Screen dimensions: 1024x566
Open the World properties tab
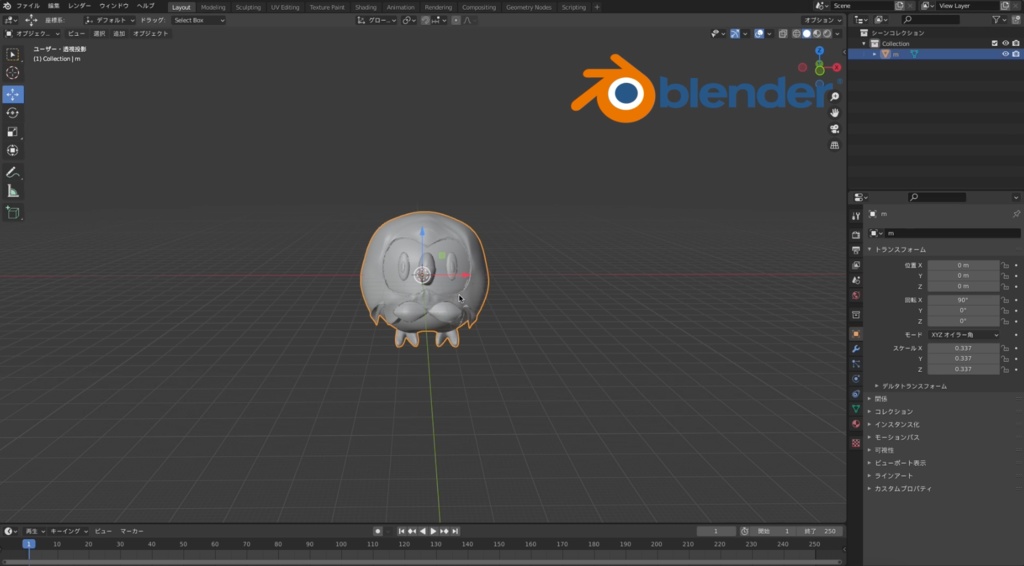point(856,295)
